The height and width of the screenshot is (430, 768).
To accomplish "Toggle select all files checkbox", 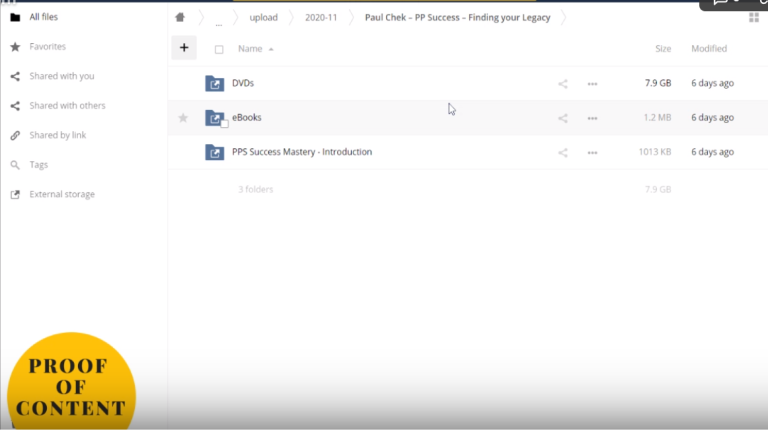I will pos(219,49).
